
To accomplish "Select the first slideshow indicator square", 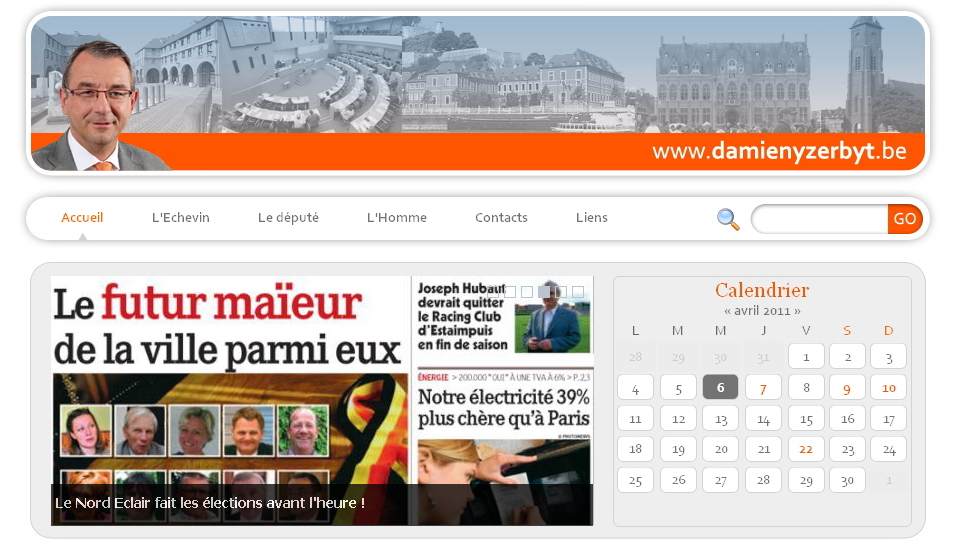I will click(x=510, y=292).
